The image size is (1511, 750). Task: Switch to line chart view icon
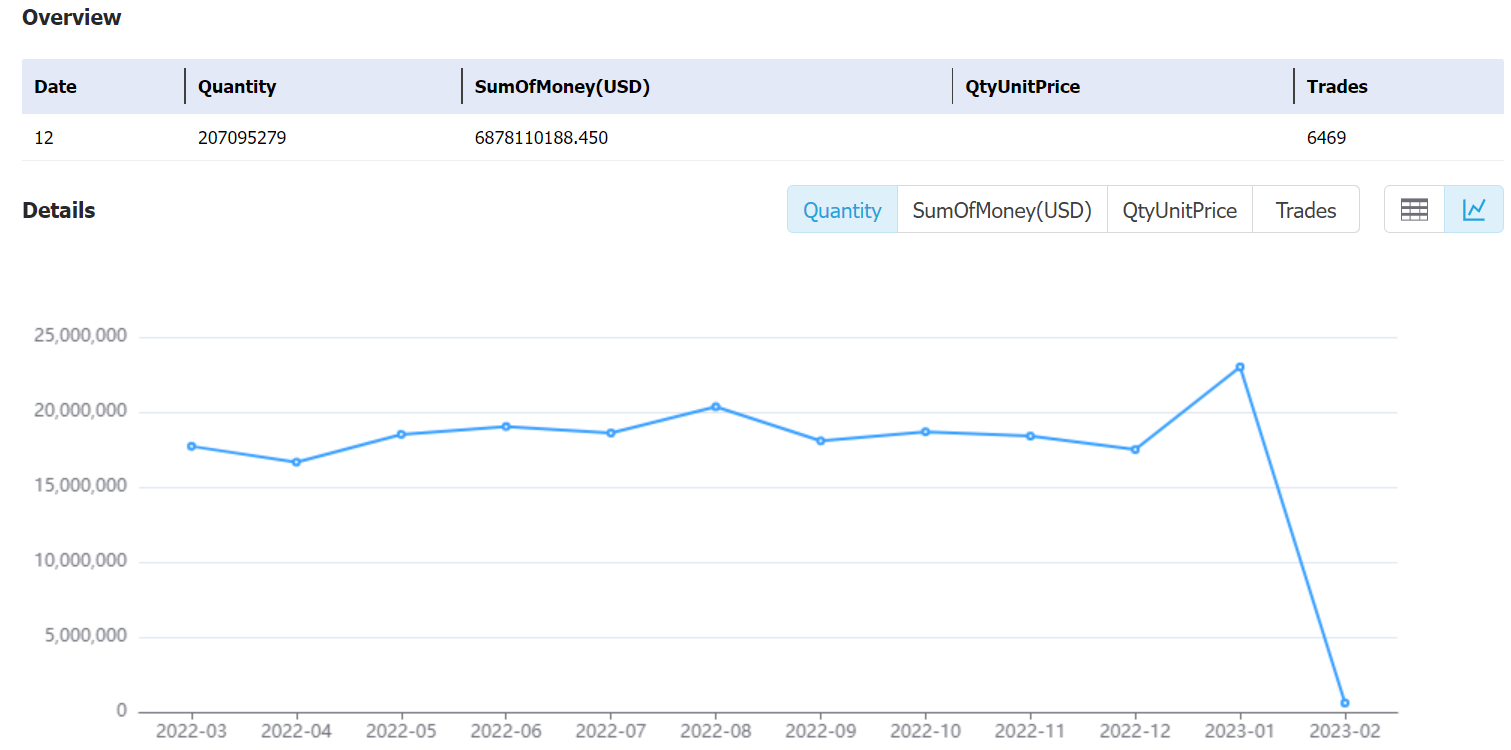pyautogui.click(x=1474, y=209)
